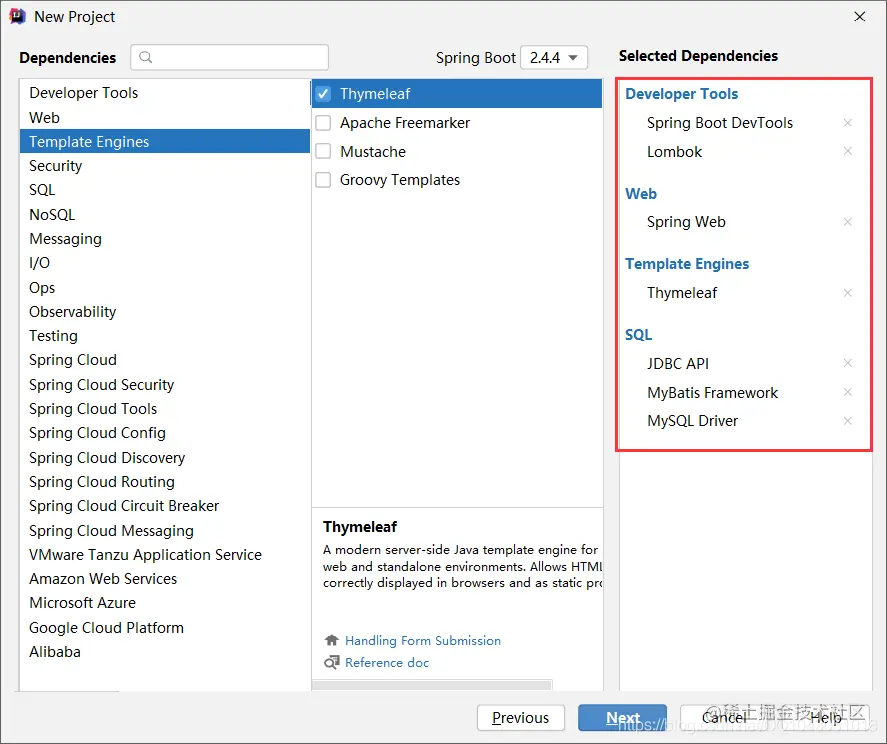Select Spring Cloud Messaging category

(x=165, y=531)
